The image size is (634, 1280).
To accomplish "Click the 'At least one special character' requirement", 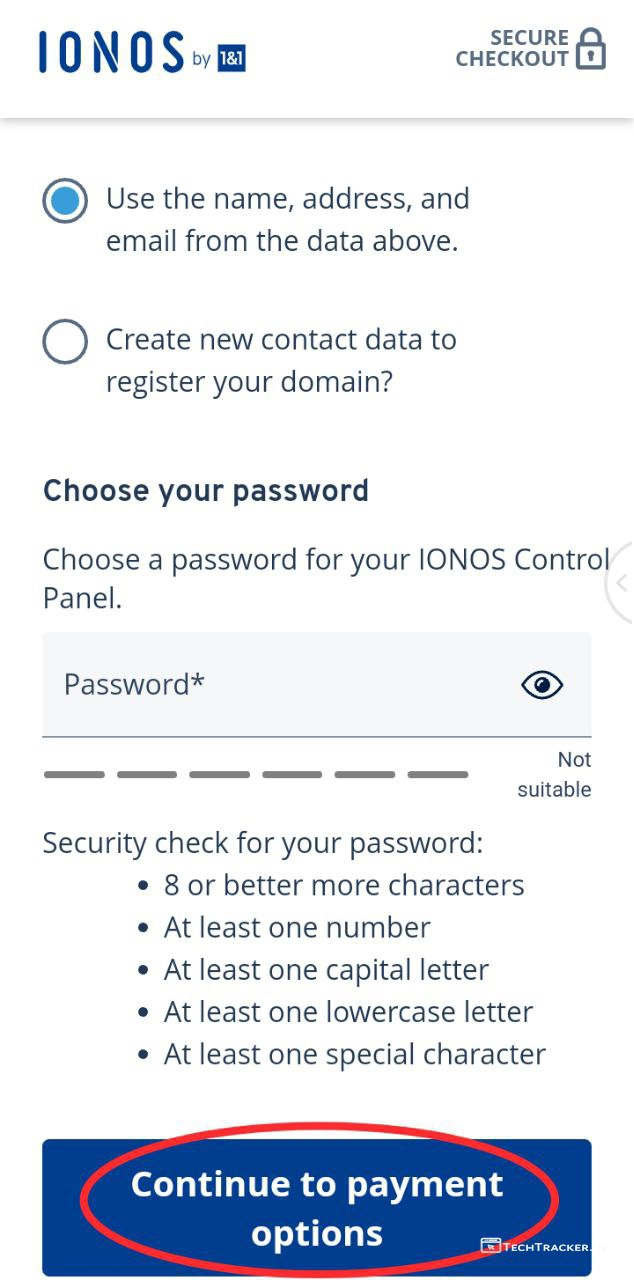I will tap(355, 1054).
